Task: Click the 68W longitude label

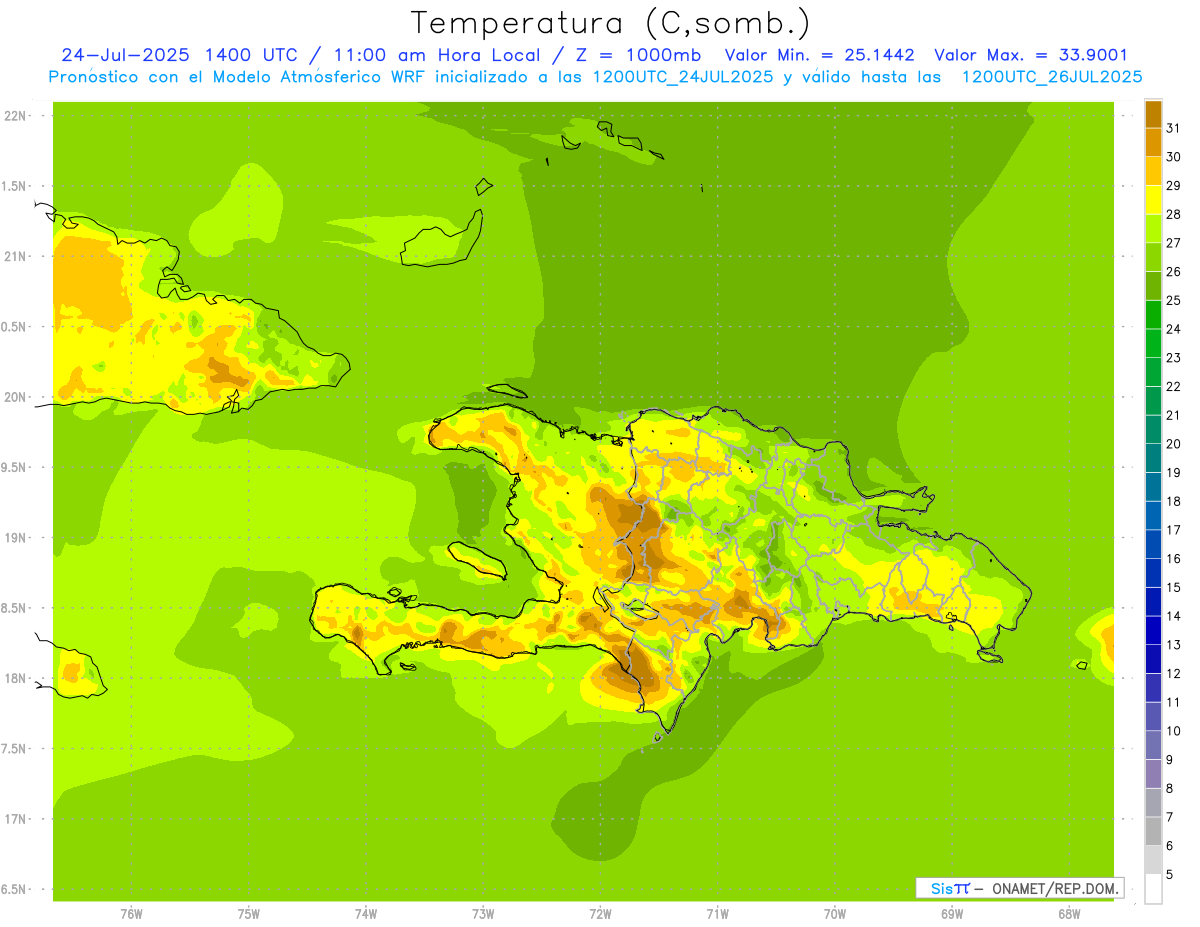Action: pyautogui.click(x=1069, y=913)
